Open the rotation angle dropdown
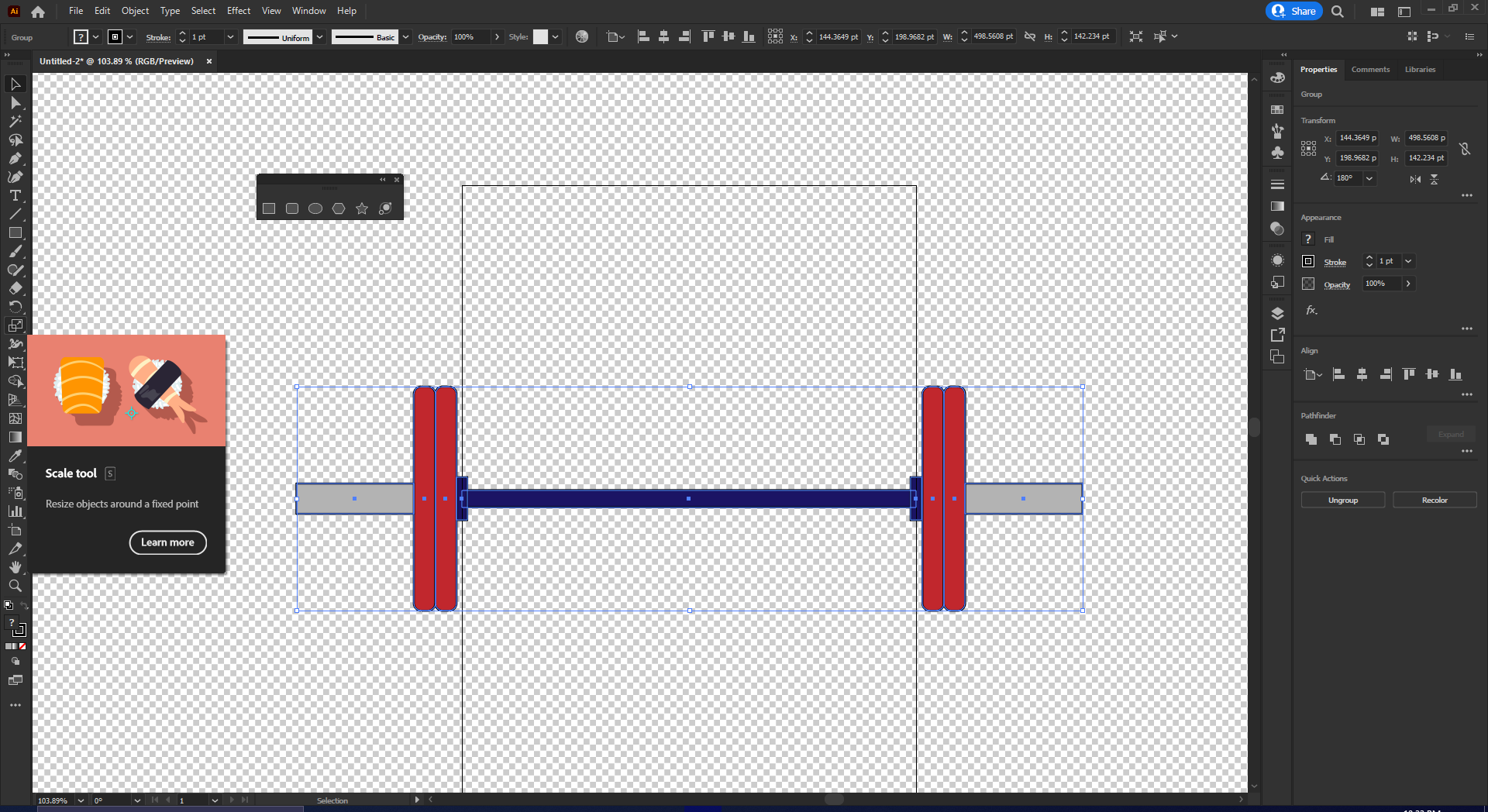 tap(1369, 179)
